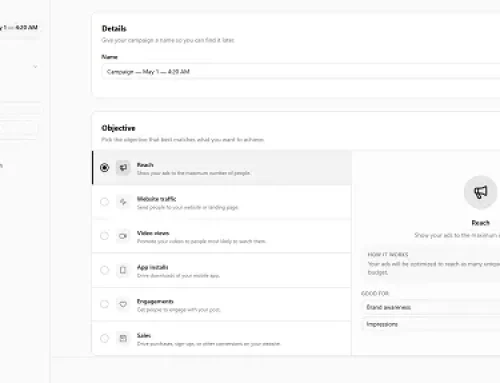The width and height of the screenshot is (500, 383).
Task: Click the Website traffic title text
Action: pos(156,199)
